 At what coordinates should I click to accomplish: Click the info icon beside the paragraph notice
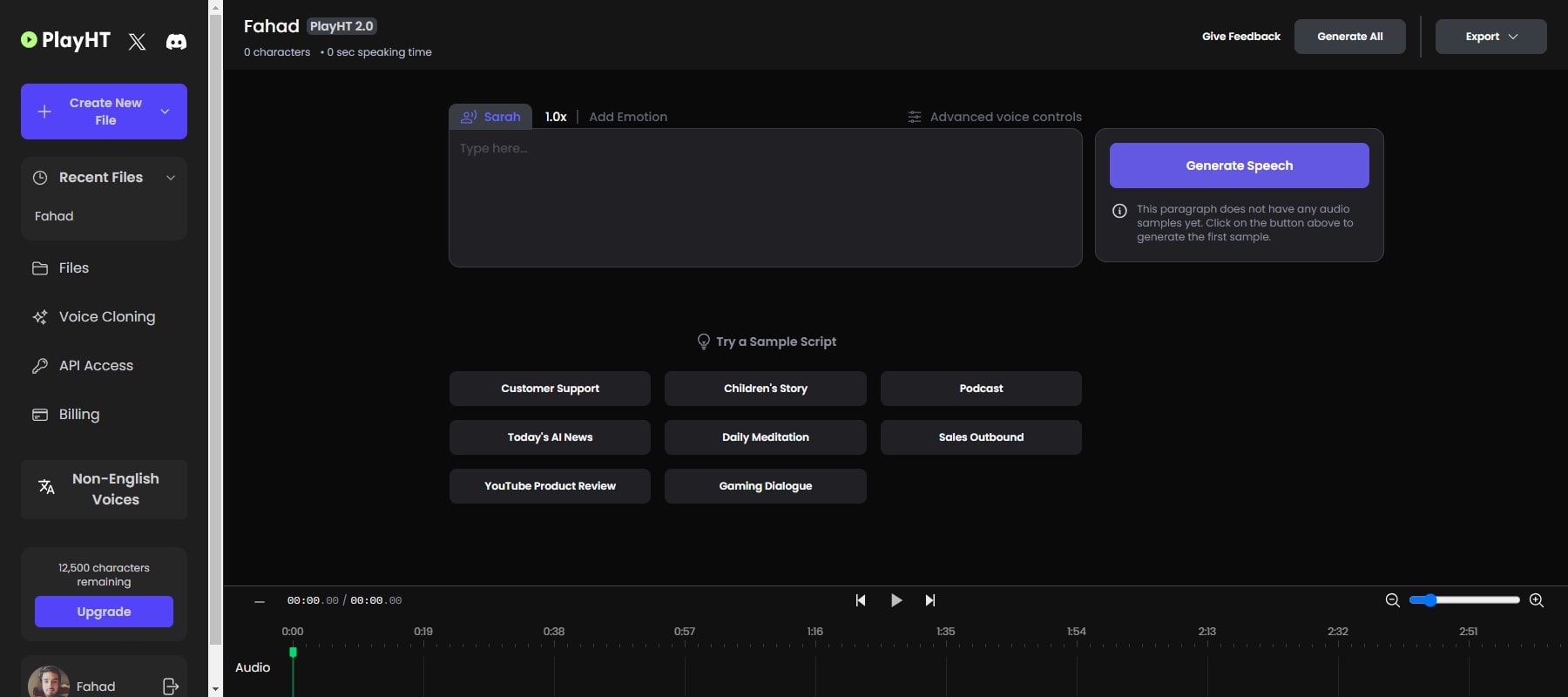tap(1119, 211)
